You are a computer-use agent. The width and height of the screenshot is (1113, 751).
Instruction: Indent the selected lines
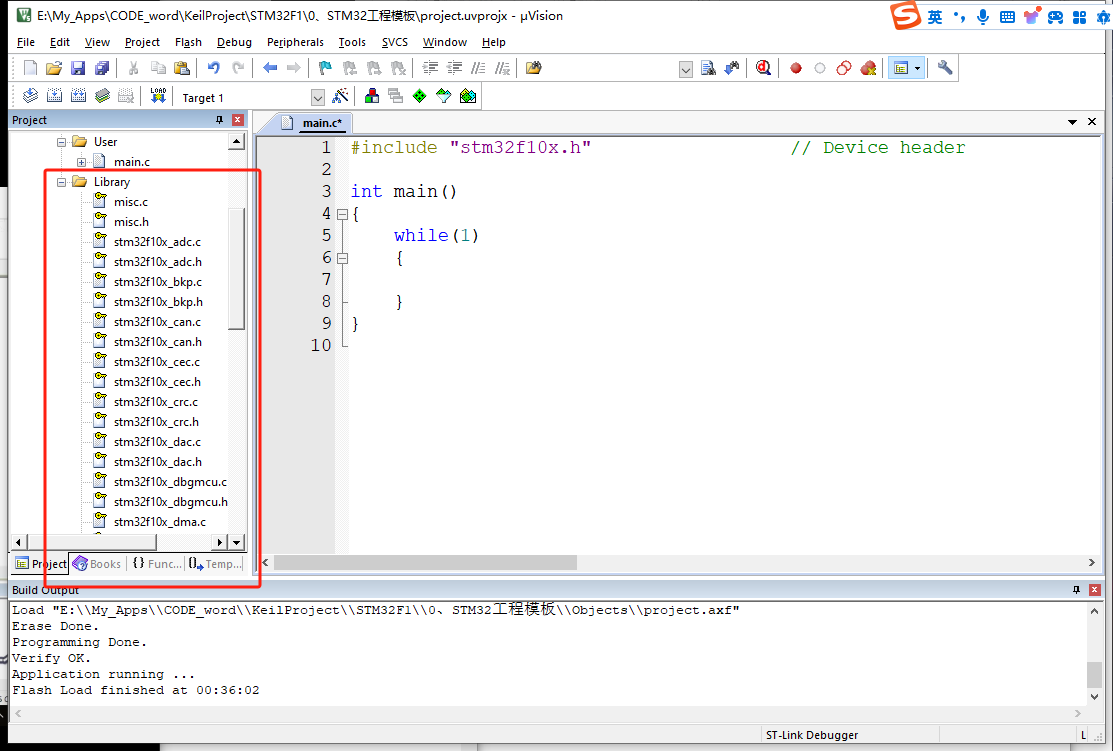[430, 68]
